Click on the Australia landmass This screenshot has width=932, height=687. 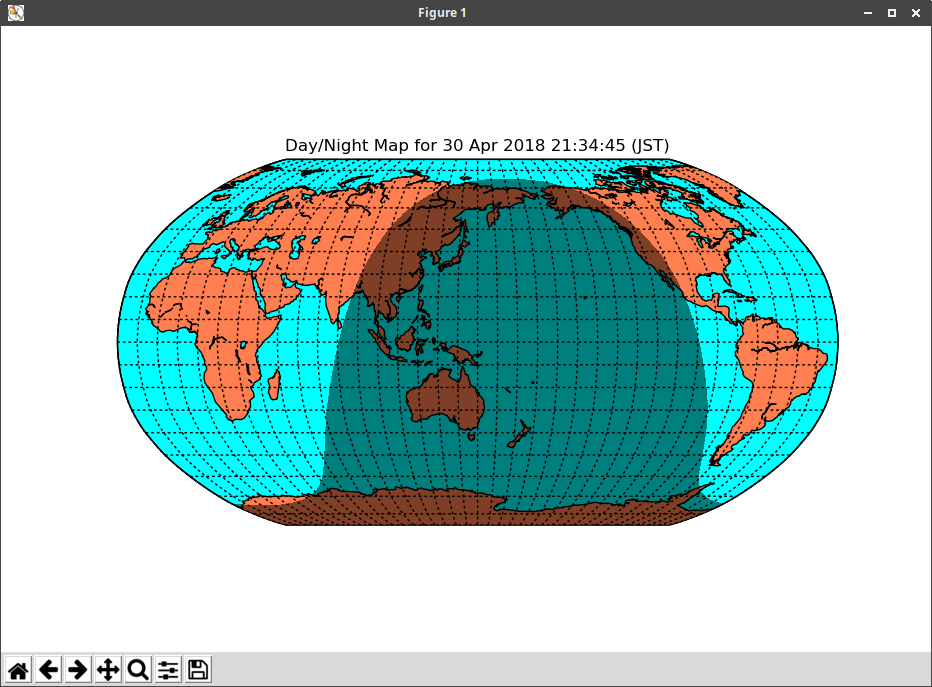[x=445, y=398]
